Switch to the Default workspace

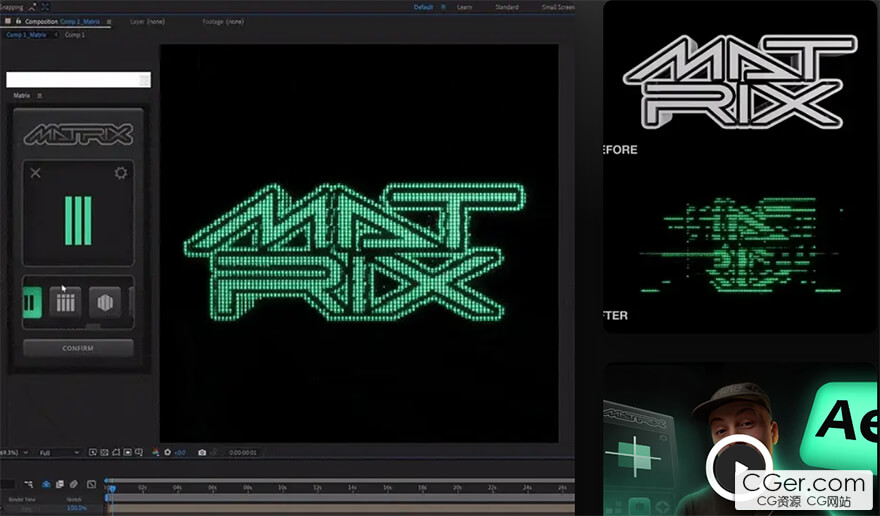(423, 7)
